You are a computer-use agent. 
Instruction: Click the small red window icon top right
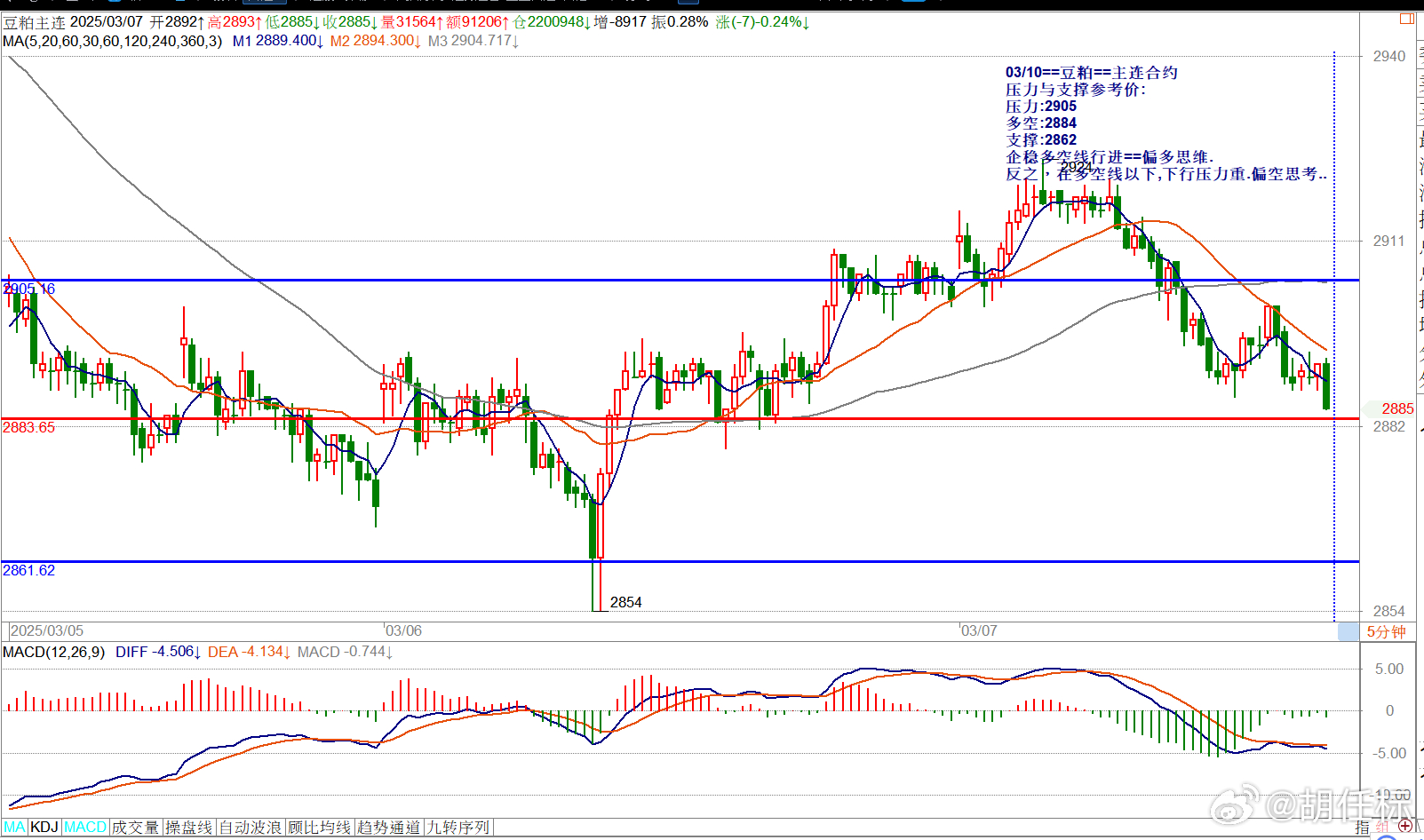(1407, 19)
